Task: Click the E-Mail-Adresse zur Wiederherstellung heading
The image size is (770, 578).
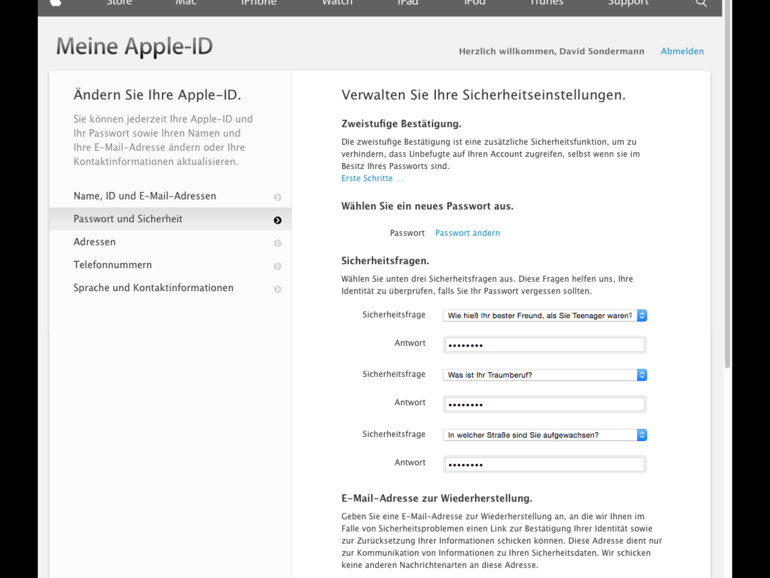Action: coord(437,498)
